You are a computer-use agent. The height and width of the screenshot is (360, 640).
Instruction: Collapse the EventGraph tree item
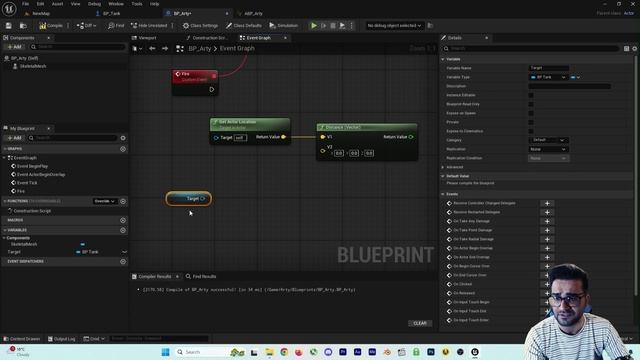pos(4,158)
